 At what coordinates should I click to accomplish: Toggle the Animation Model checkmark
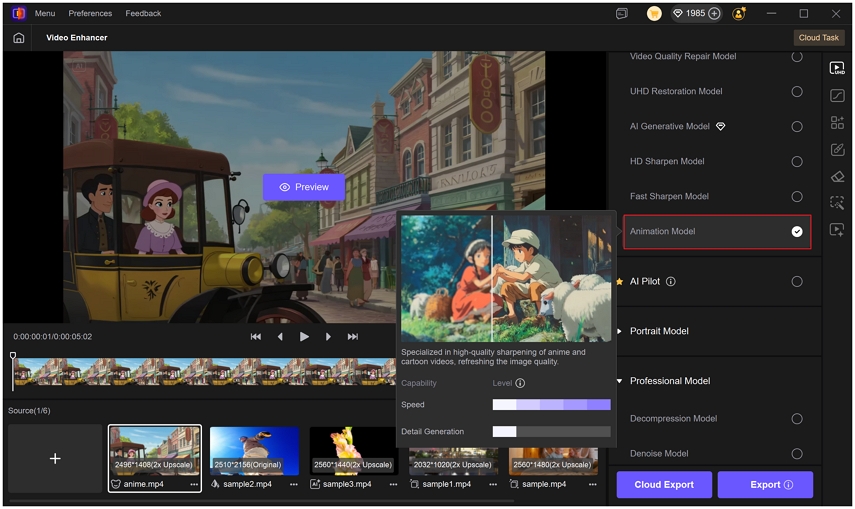coord(797,232)
